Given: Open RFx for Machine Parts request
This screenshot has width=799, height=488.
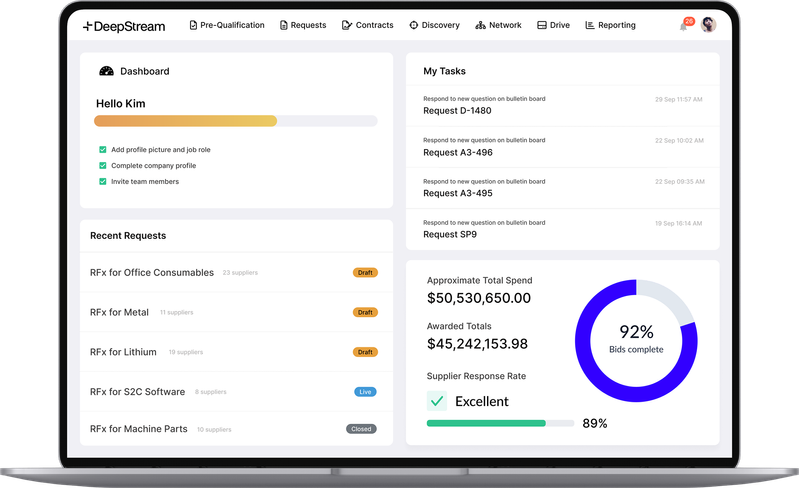Looking at the screenshot, I should 236,429.
